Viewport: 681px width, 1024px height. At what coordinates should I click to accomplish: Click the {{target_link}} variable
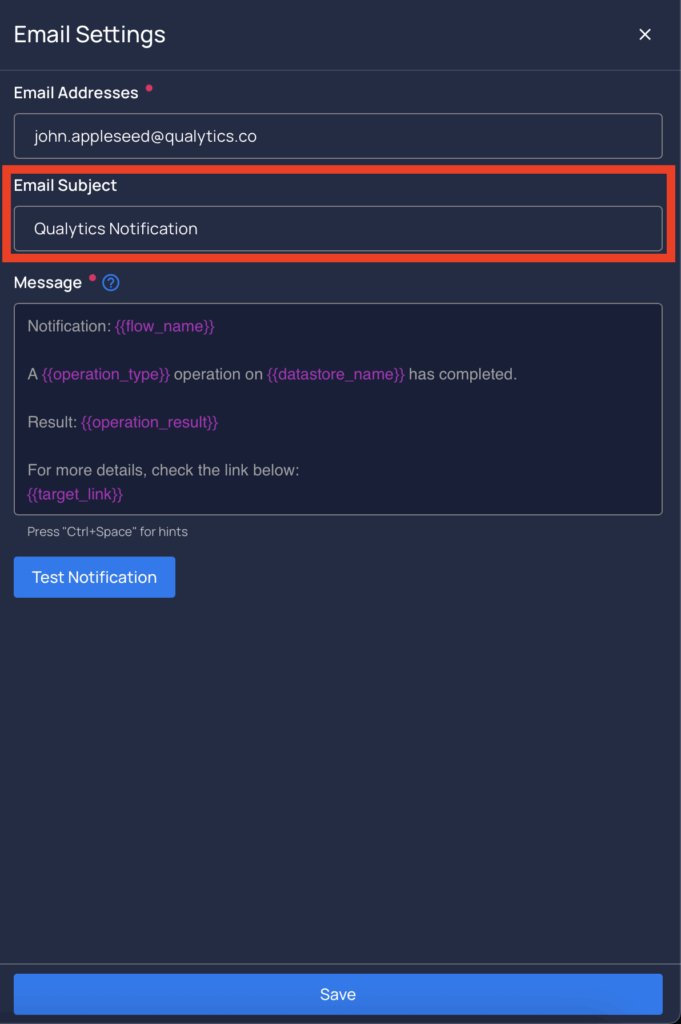[75, 494]
